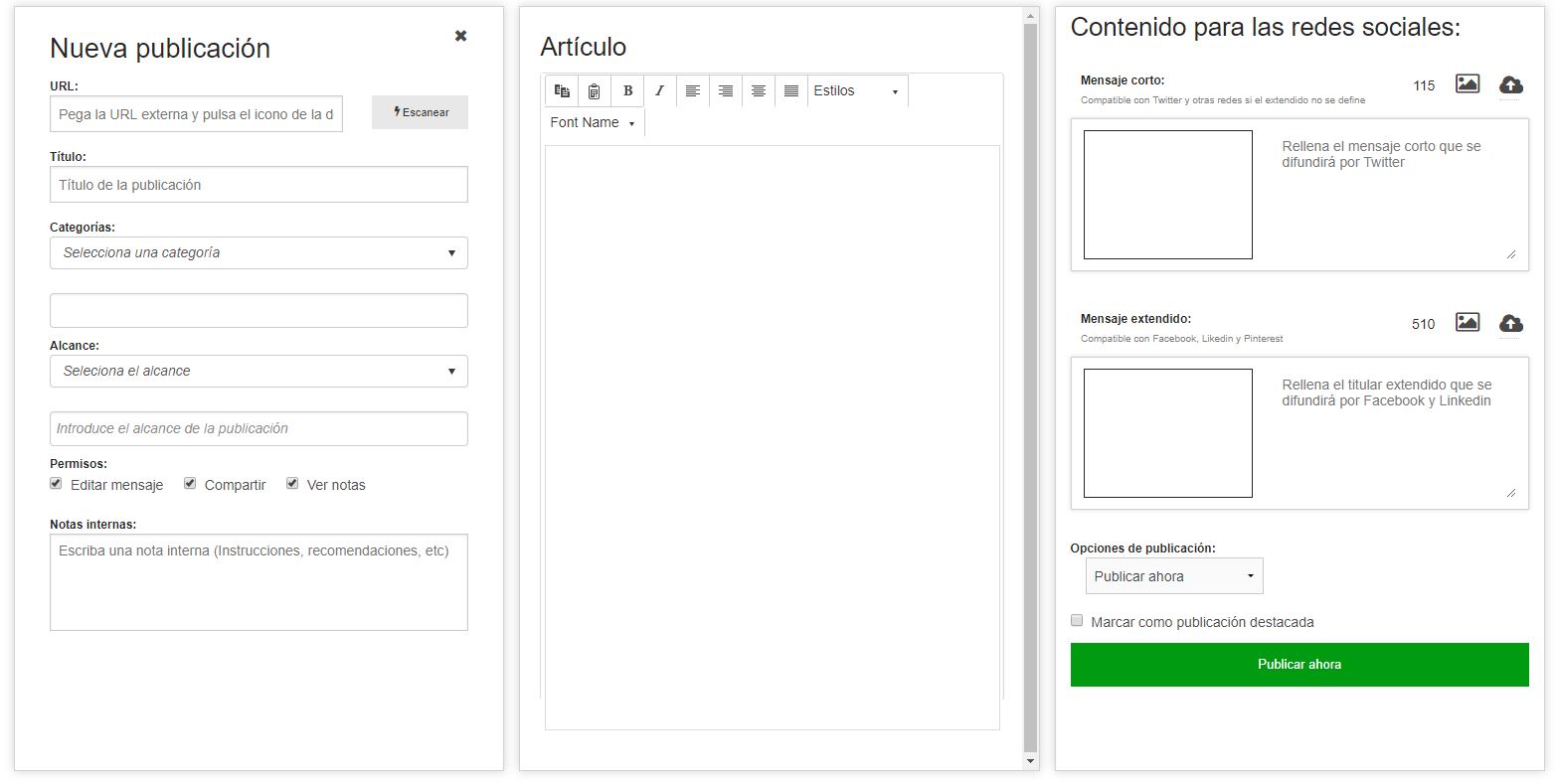Image resolution: width=1558 pixels, height=784 pixels.
Task: Open the Seleciona el alcance dropdown
Action: (259, 371)
